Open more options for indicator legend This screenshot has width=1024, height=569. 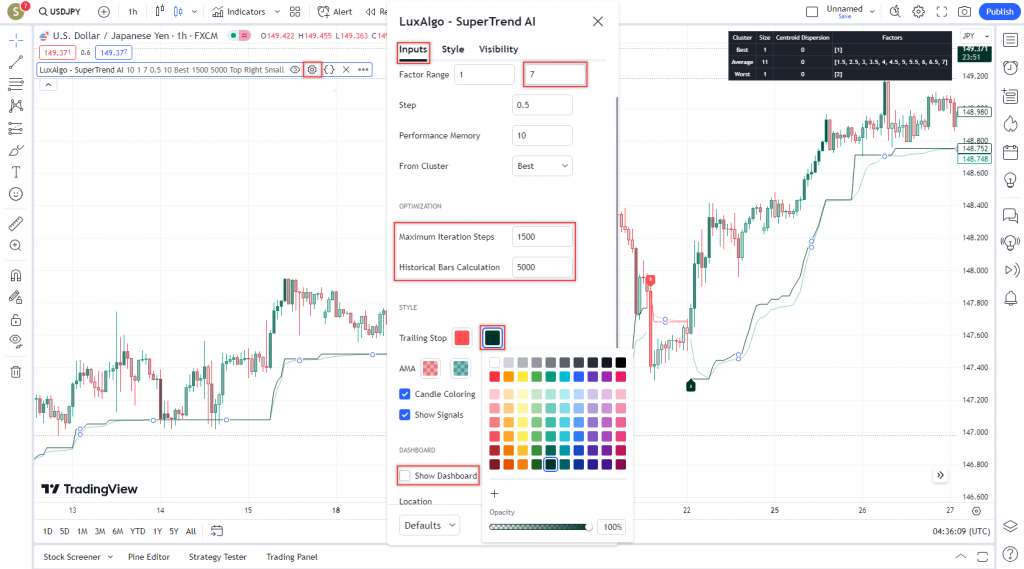click(363, 69)
